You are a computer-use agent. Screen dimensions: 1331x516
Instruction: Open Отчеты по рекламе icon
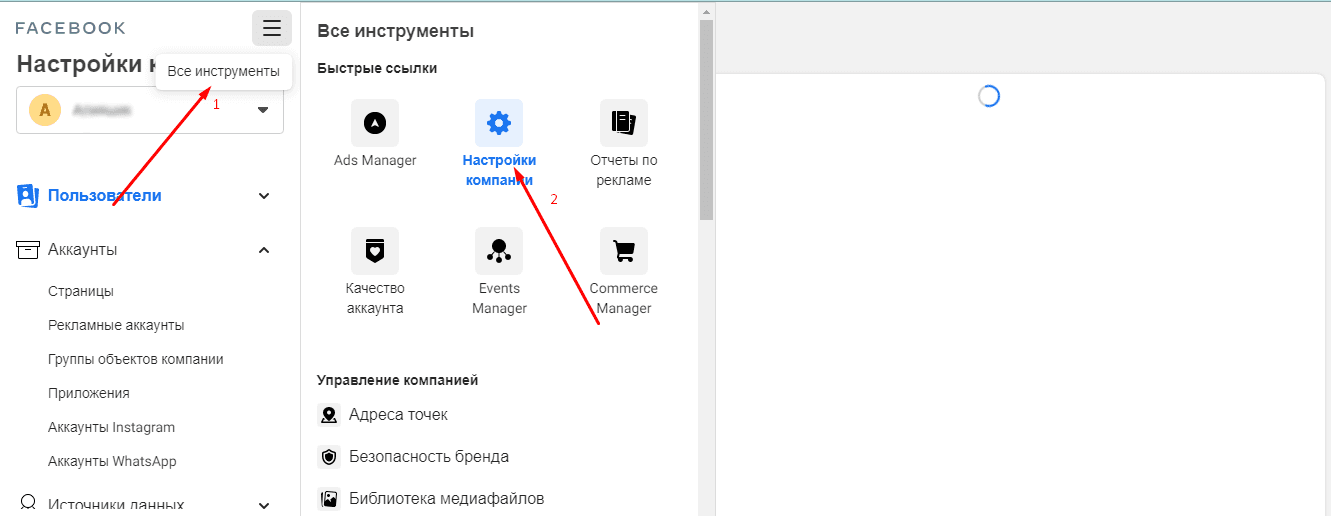point(624,123)
